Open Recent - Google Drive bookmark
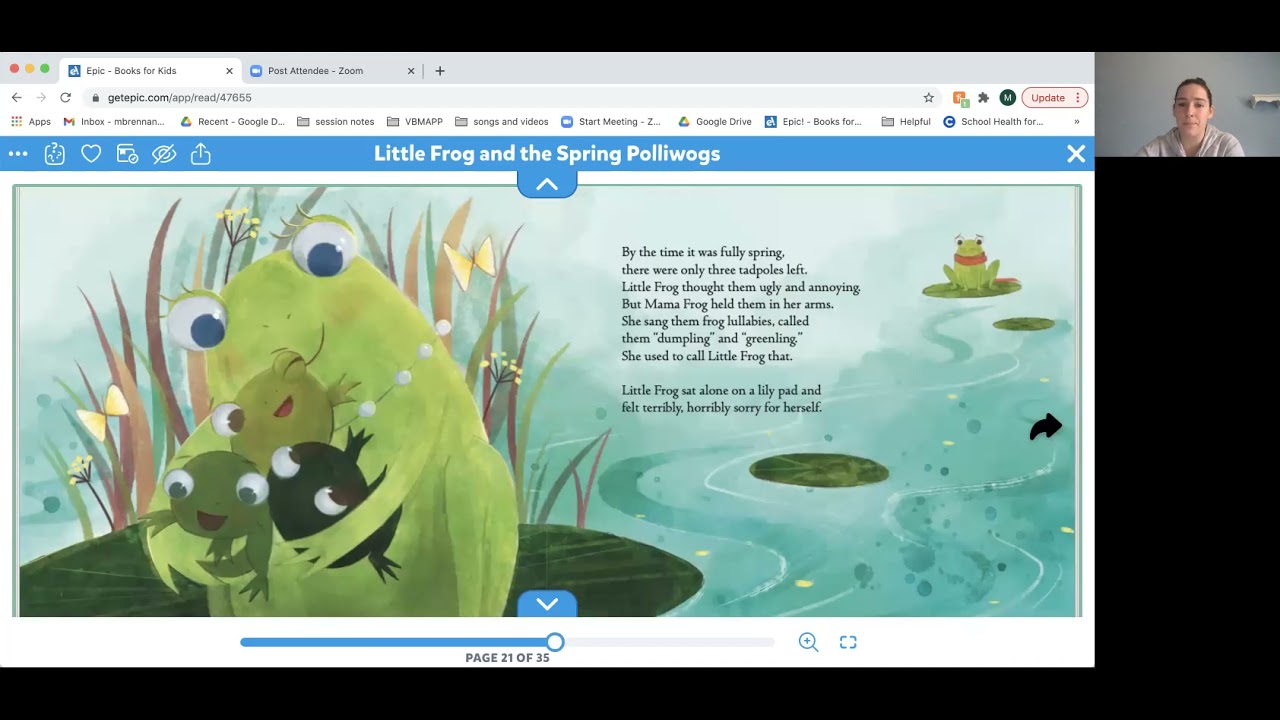This screenshot has height=720, width=1280. (x=232, y=122)
